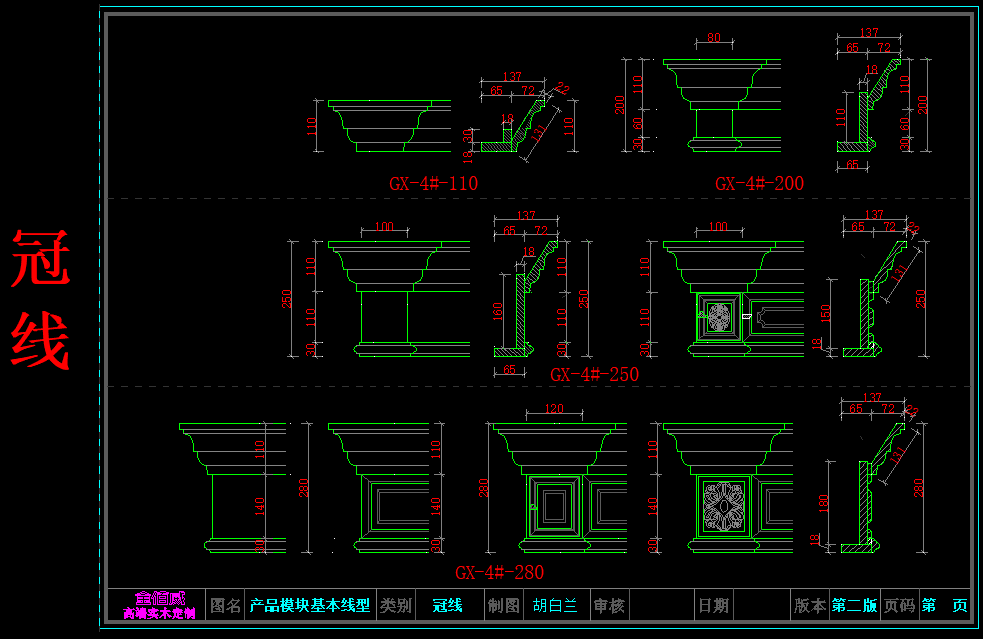The image size is (983, 639).
Task: Click the 类别 label cell
Action: (396, 605)
